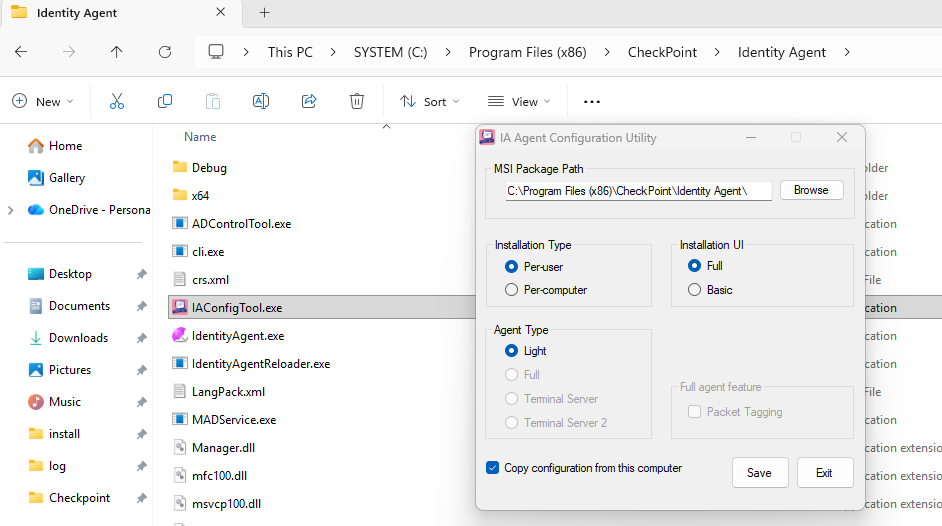
Task: Expand chevron after This PC breadcrumb
Action: click(x=333, y=52)
